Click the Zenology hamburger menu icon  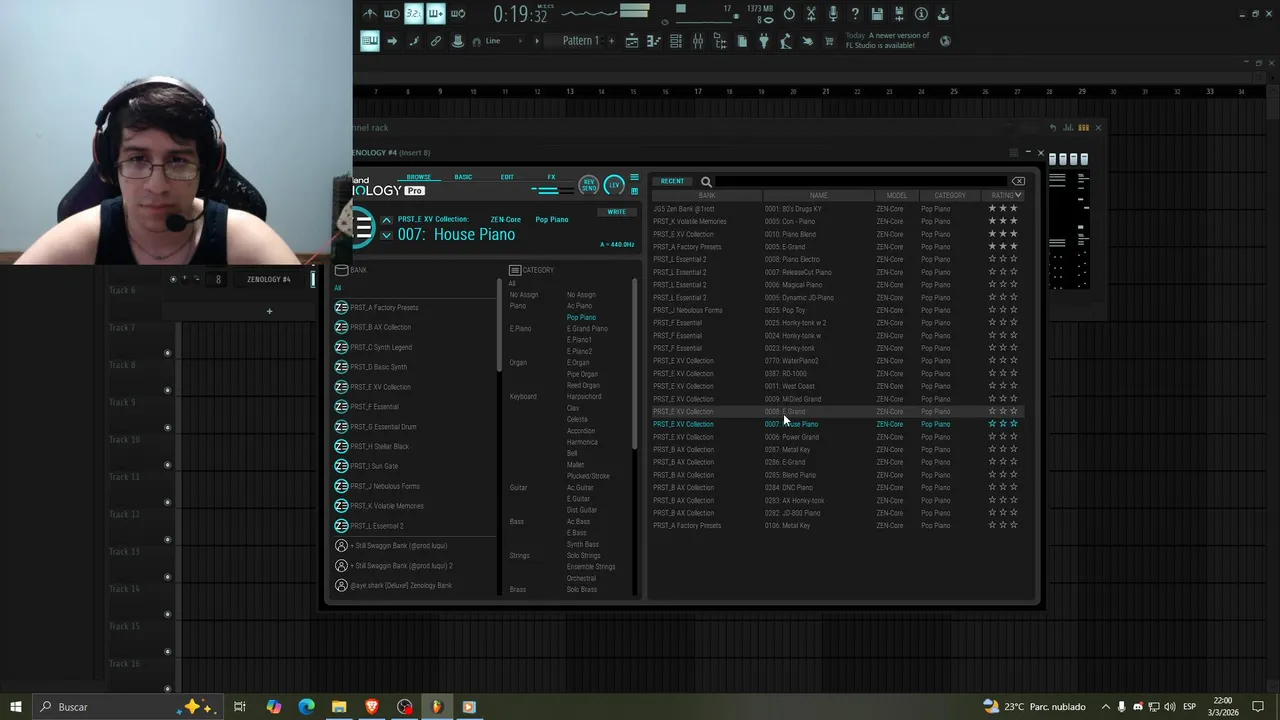click(x=634, y=178)
